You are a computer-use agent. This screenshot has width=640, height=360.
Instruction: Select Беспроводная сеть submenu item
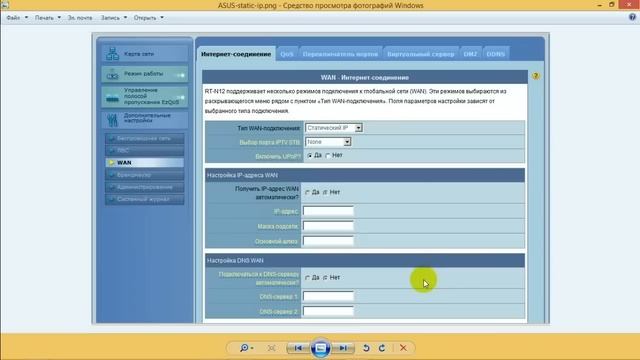[x=144, y=138]
